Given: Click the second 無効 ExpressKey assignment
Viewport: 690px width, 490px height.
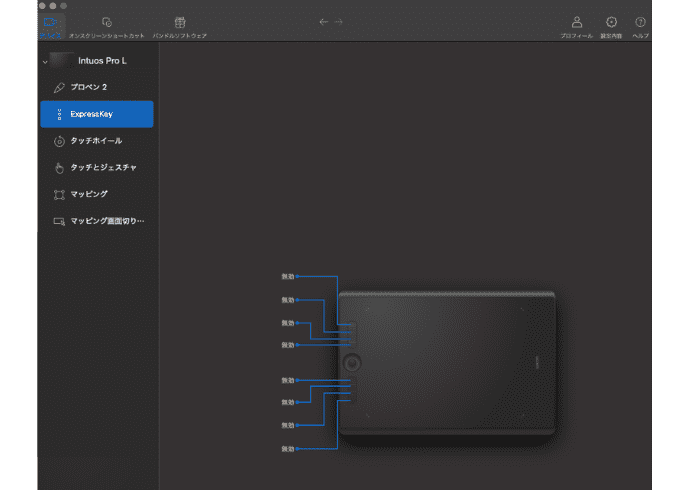Looking at the screenshot, I should tap(288, 300).
